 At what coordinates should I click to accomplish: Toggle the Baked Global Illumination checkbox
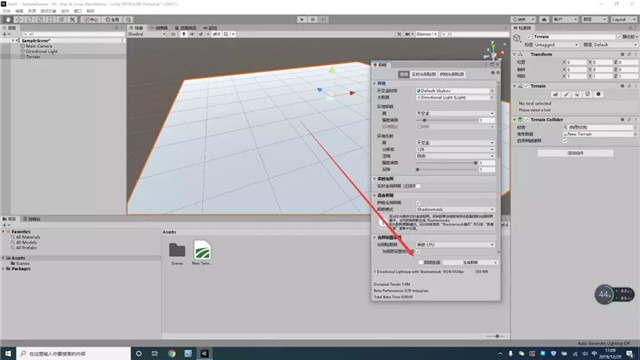pyautogui.click(x=418, y=203)
